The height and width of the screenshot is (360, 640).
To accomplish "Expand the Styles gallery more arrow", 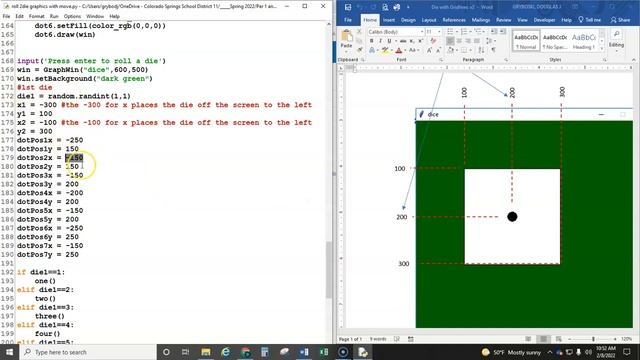I will (x=602, y=49).
